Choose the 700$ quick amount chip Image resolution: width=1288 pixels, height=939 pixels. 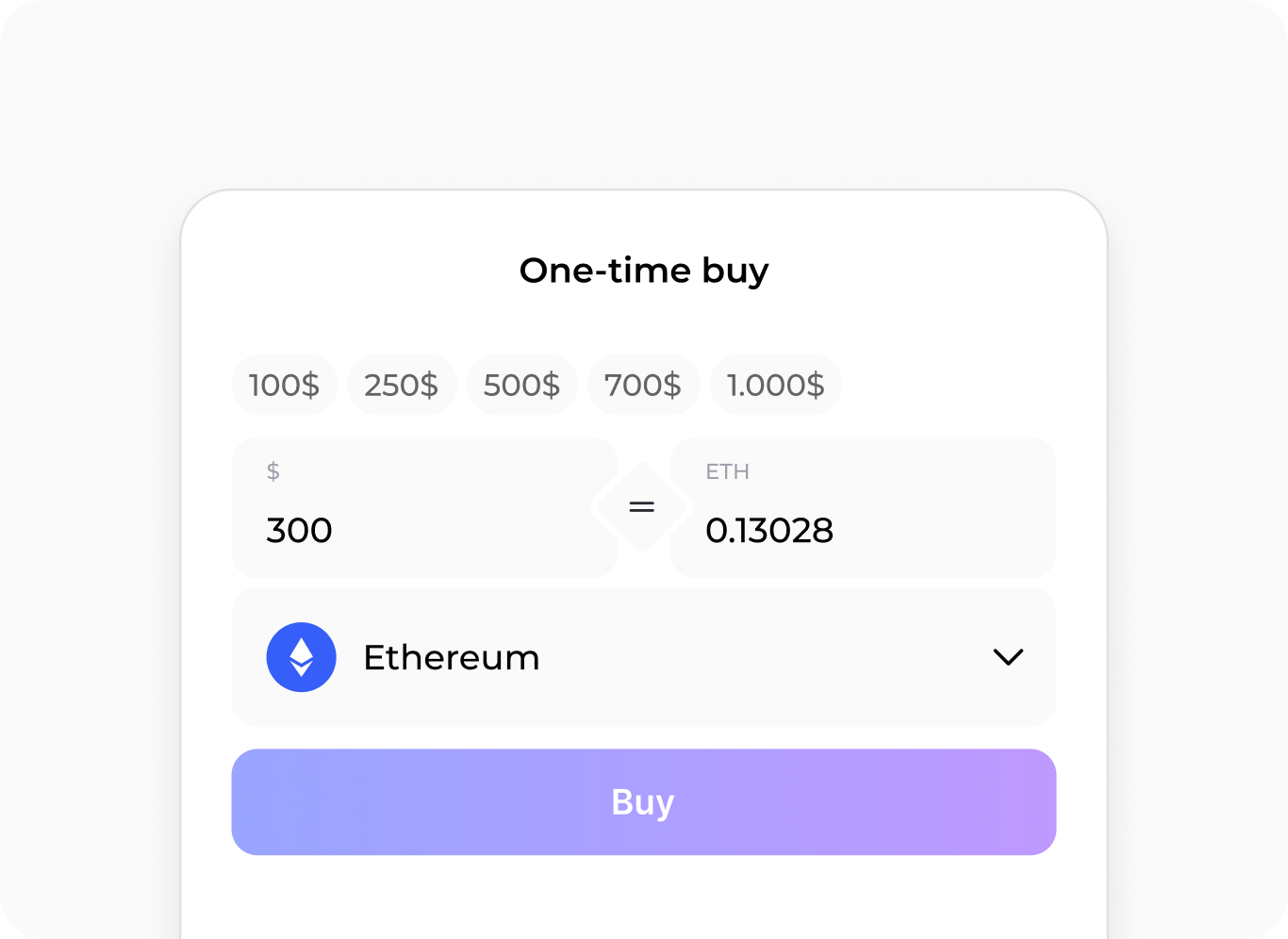click(643, 385)
